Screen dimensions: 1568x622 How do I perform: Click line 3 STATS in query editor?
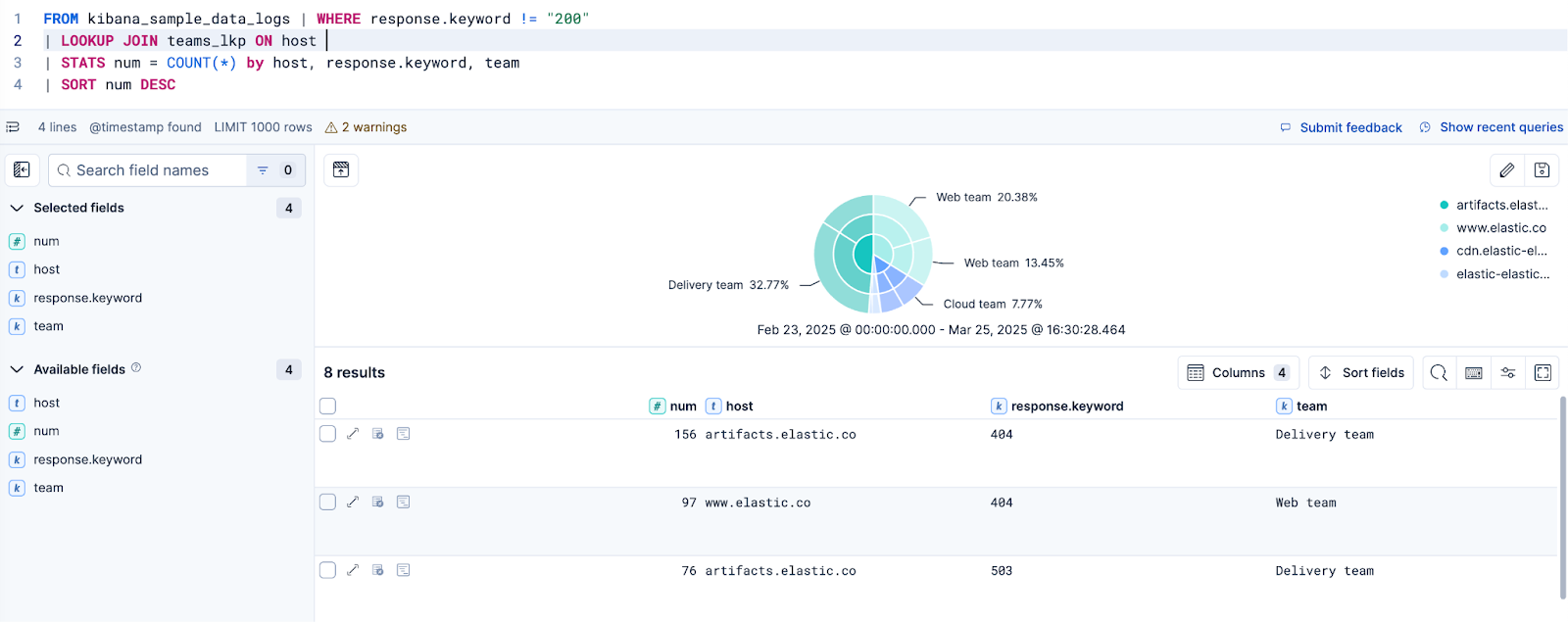coord(82,63)
